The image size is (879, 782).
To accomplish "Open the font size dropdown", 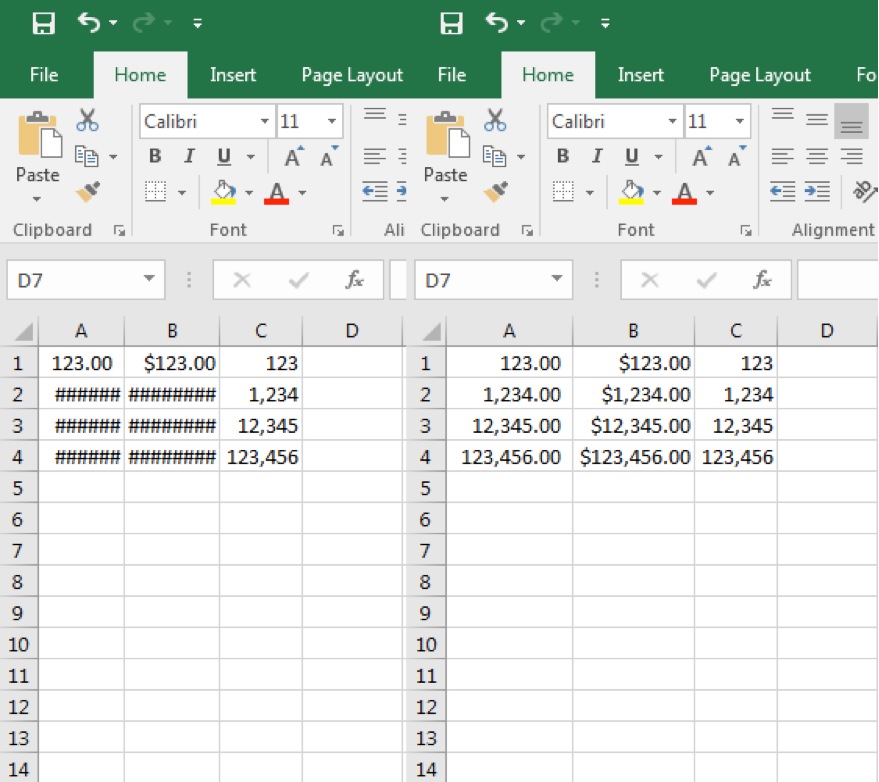I will coord(329,121).
